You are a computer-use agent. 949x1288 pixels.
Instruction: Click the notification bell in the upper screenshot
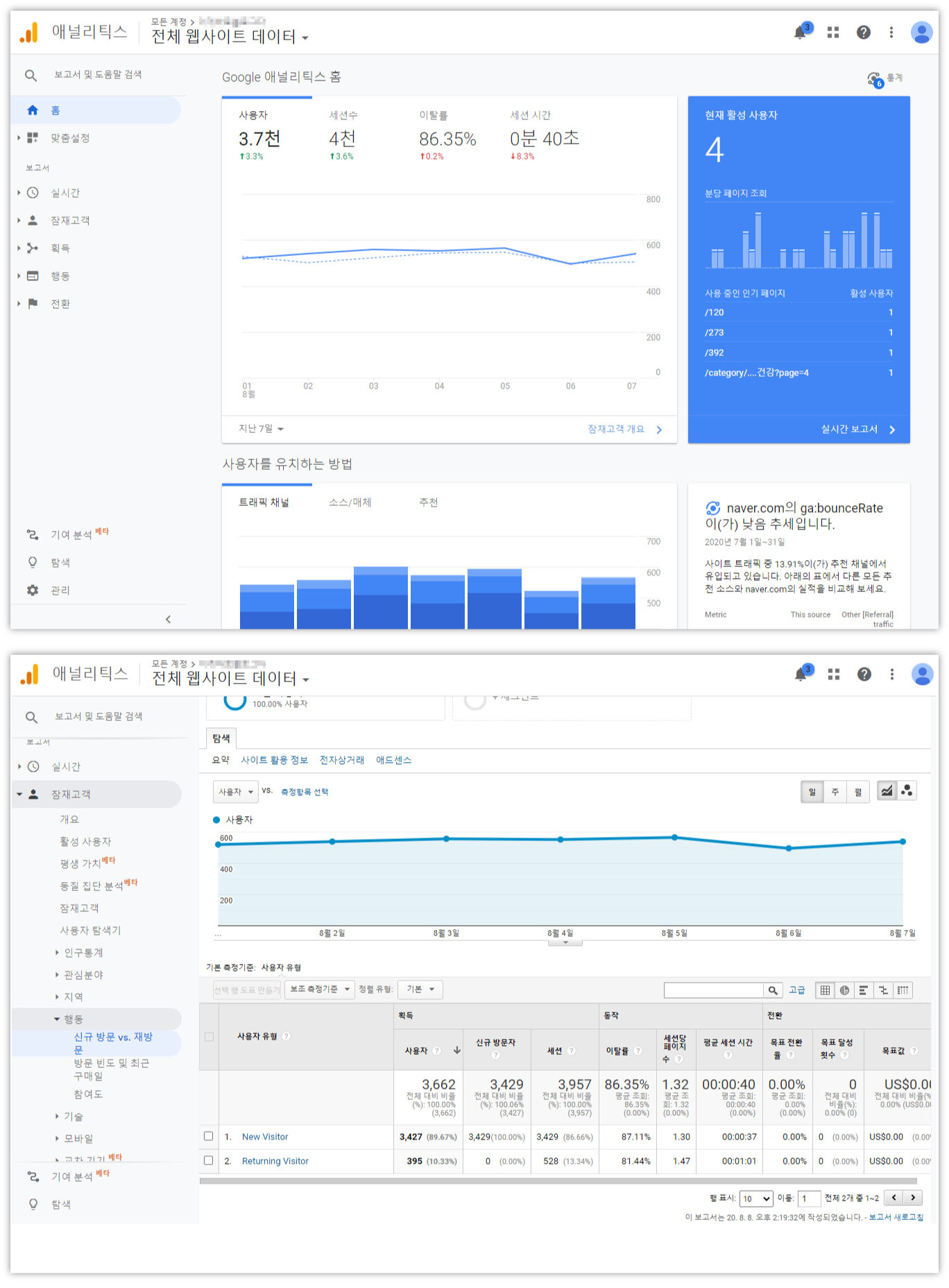click(800, 33)
